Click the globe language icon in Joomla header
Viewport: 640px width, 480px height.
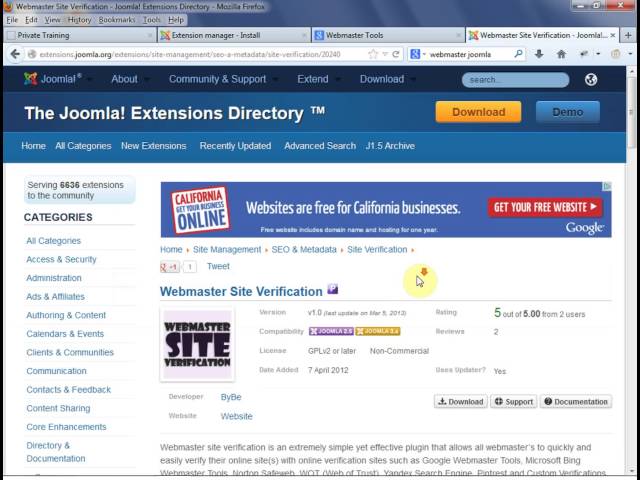(591, 79)
